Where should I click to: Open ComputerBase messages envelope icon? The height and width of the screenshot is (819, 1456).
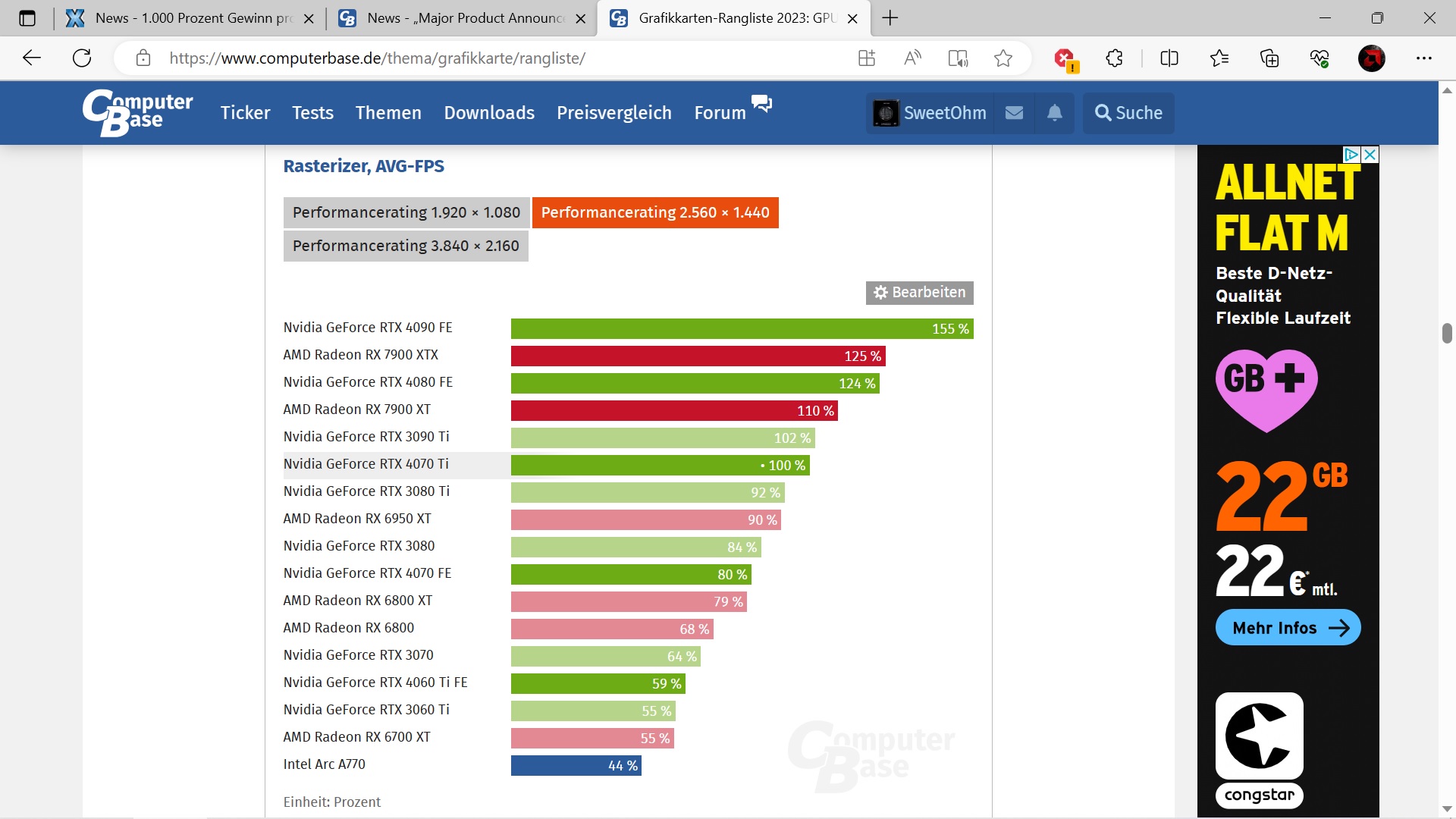point(1014,113)
